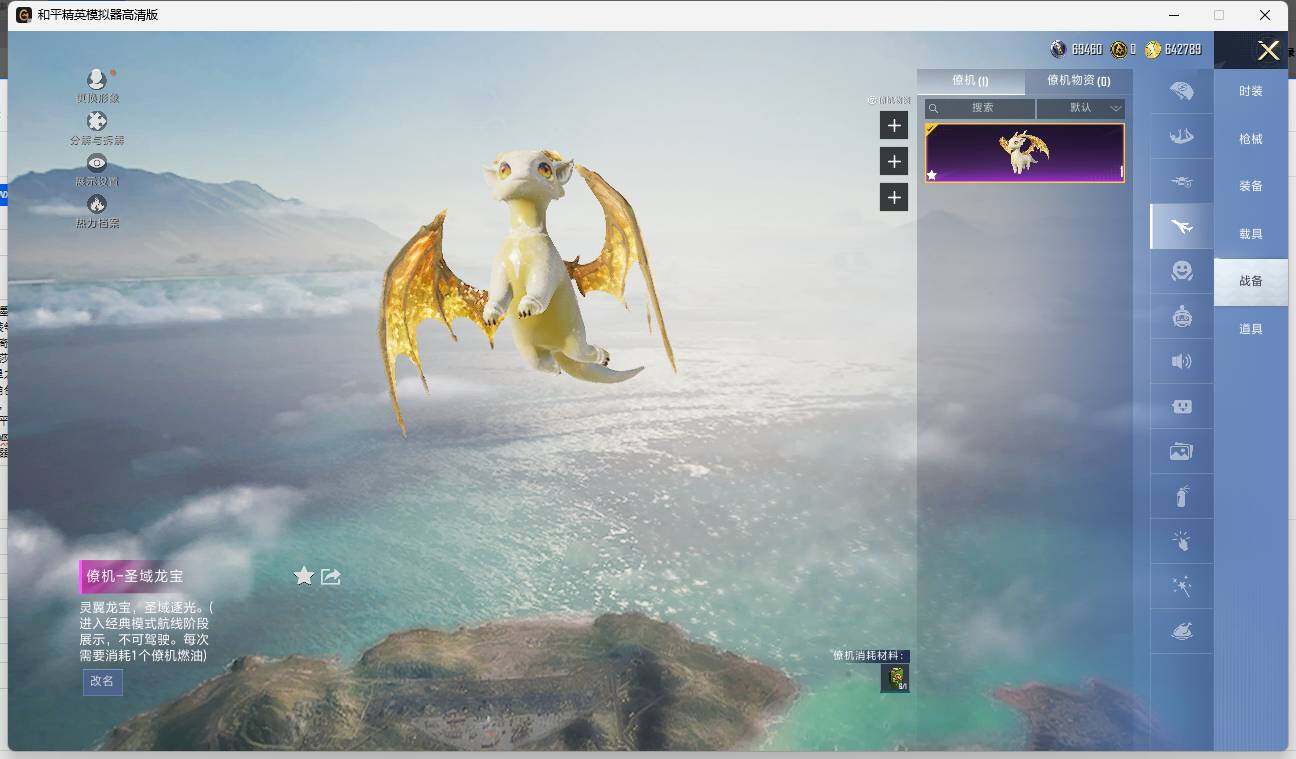Click the wingman fuel material icon
This screenshot has width=1296, height=759.
pos(894,678)
